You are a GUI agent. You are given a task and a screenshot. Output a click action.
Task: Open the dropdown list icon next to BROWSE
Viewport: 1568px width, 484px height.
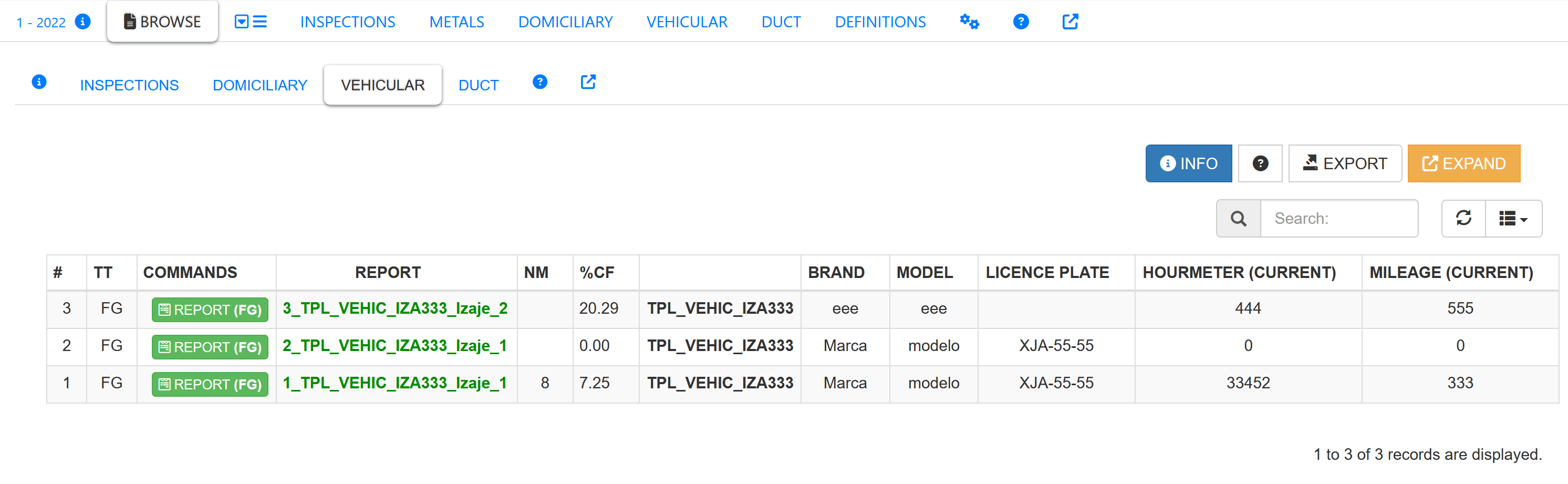click(250, 22)
